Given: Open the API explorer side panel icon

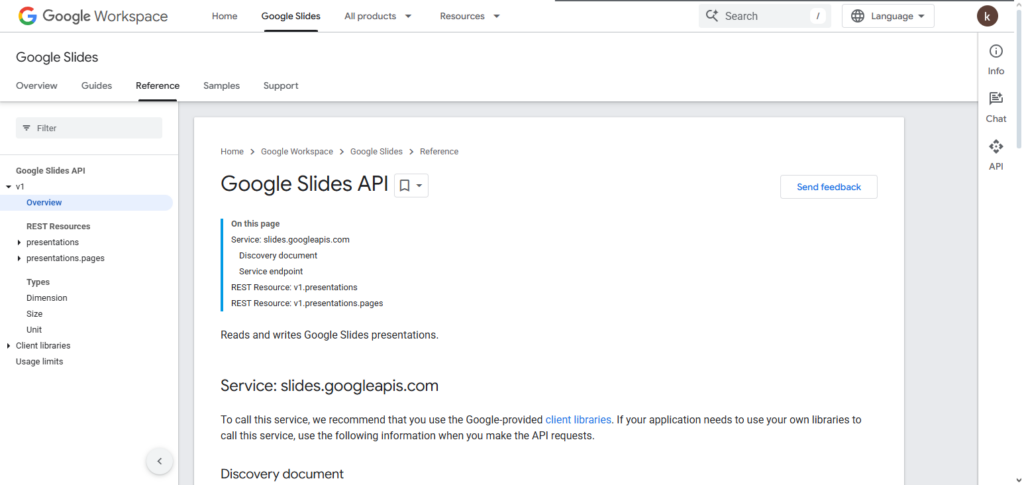Looking at the screenshot, I should click(x=996, y=146).
